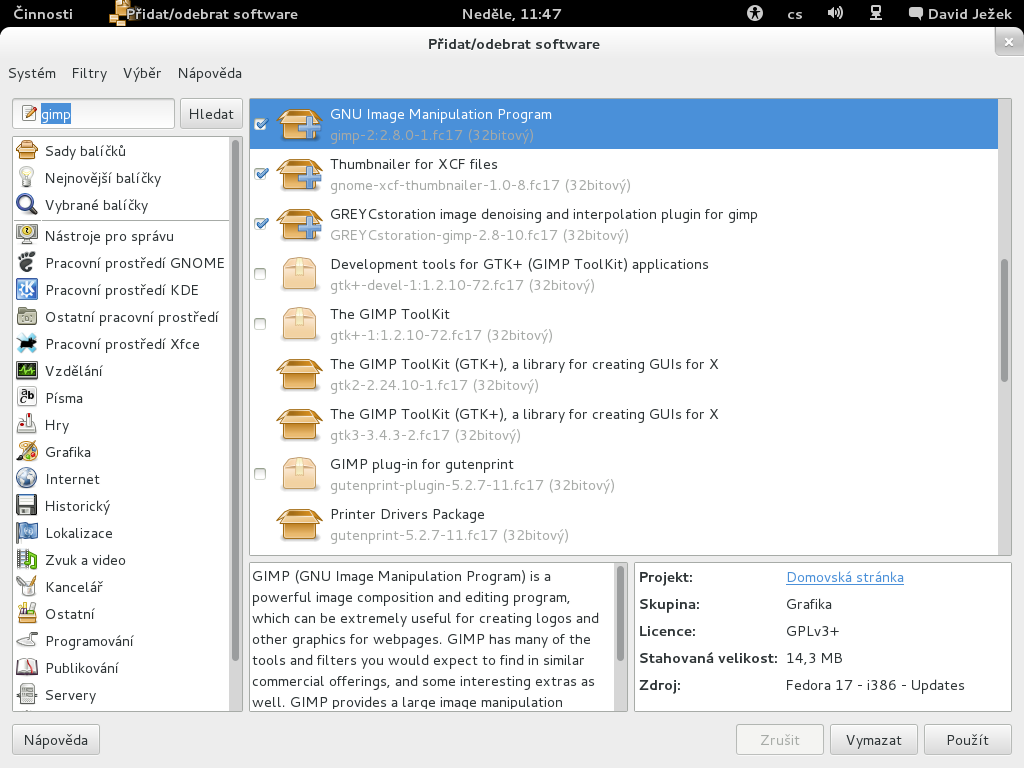Viewport: 1024px width, 768px height.
Task: Click the GPLv3+ licence value
Action: pos(812,631)
